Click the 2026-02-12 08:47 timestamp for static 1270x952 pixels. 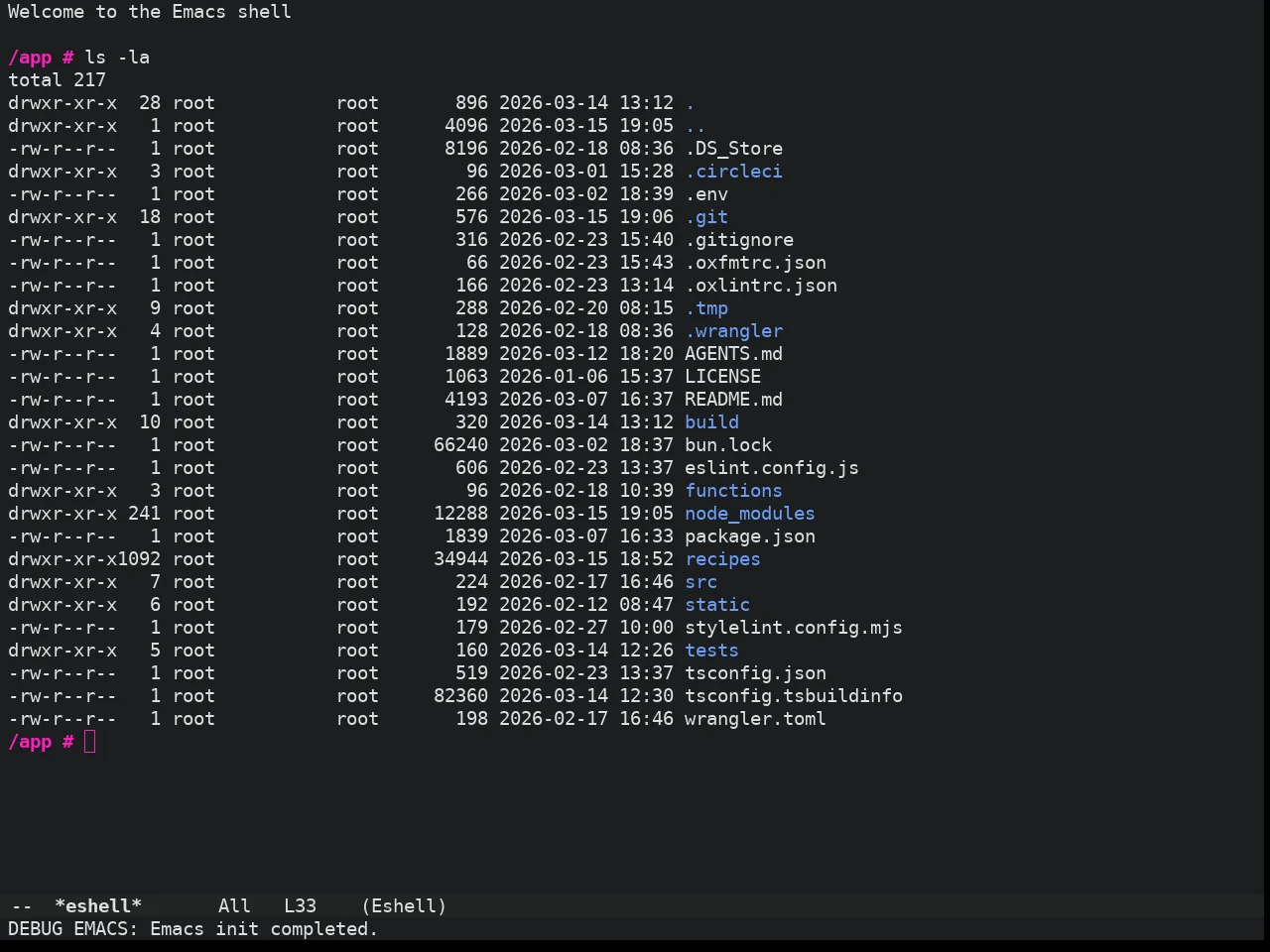pos(586,605)
